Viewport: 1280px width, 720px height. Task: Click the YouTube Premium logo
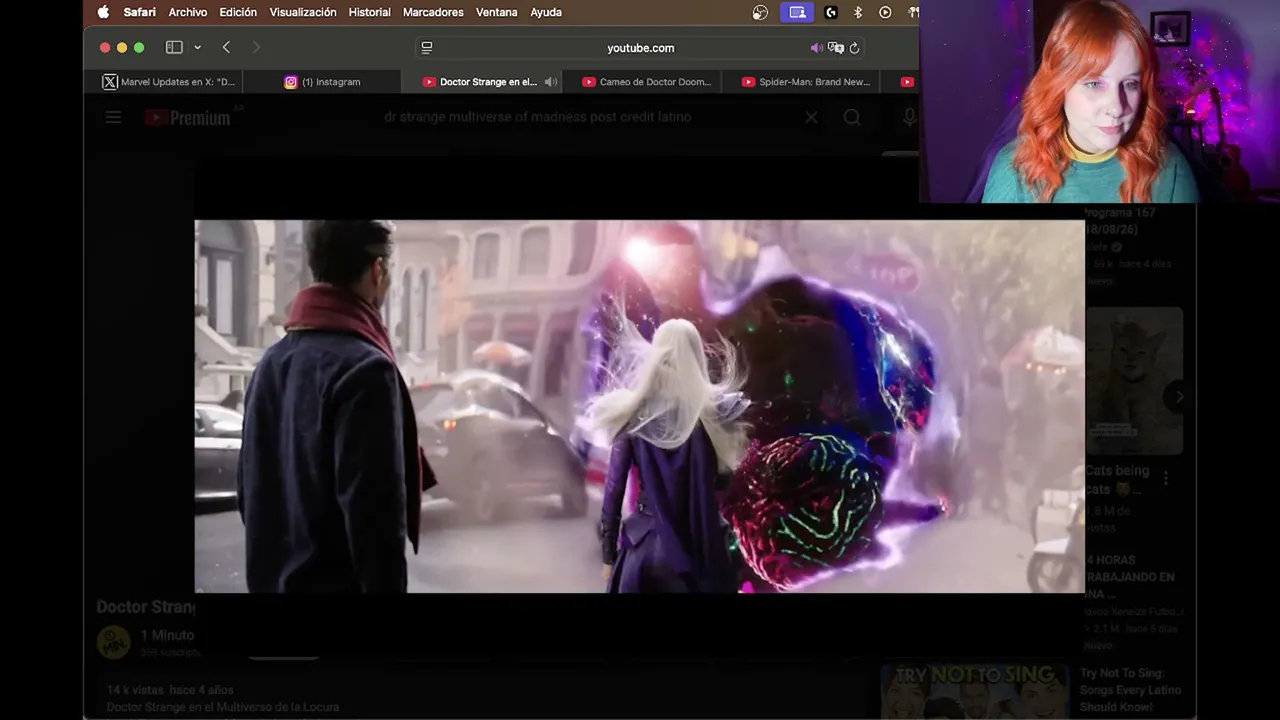[x=187, y=118]
